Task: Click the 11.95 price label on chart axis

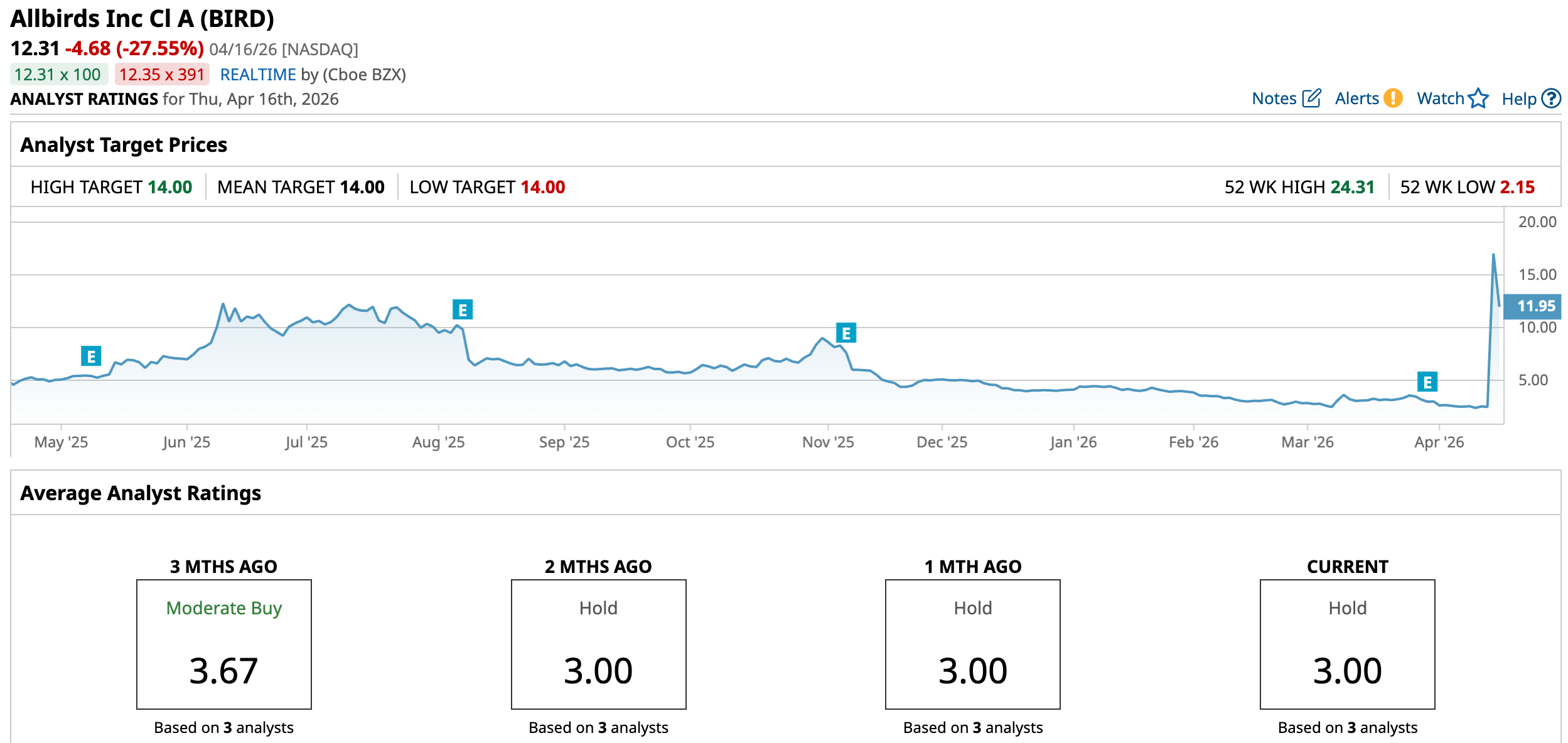Action: (1535, 306)
